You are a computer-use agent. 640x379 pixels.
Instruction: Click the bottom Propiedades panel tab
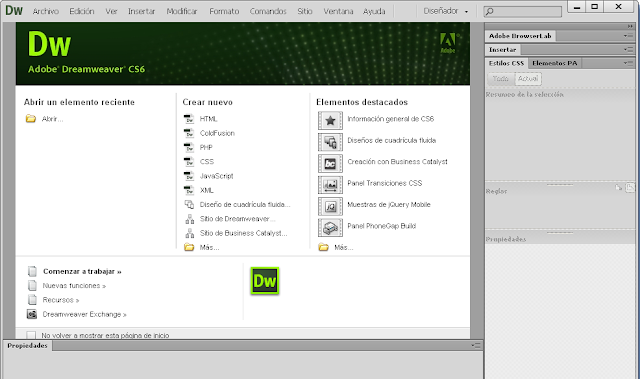(27, 346)
